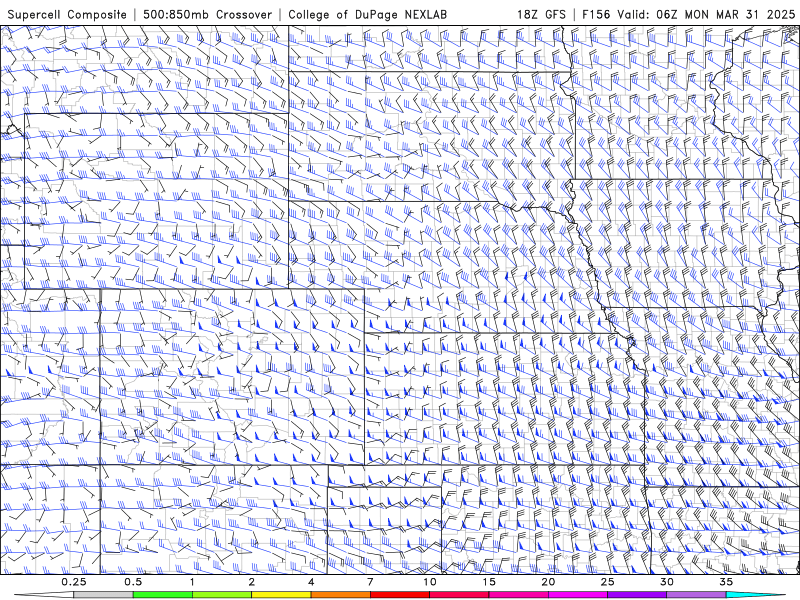Click the legend value '1'
This screenshot has height=600, width=800.
[192, 582]
